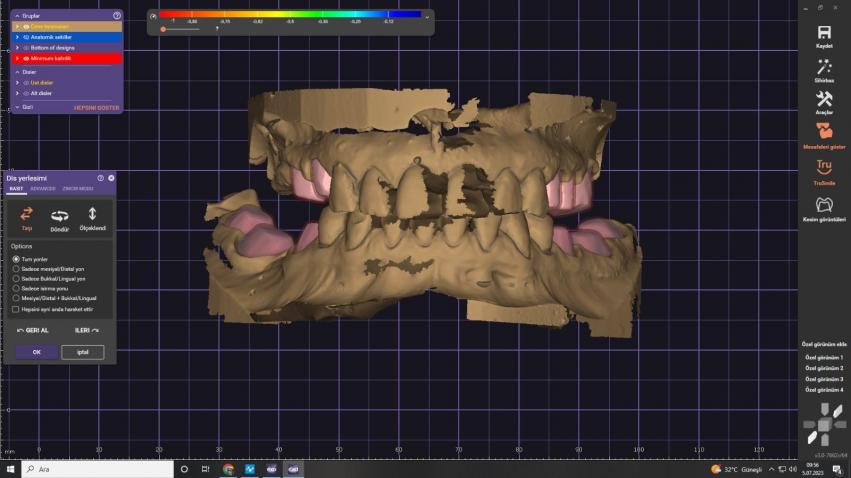Switch to the ZINCIR MODU tab
This screenshot has height=478, width=851.
tap(76, 188)
